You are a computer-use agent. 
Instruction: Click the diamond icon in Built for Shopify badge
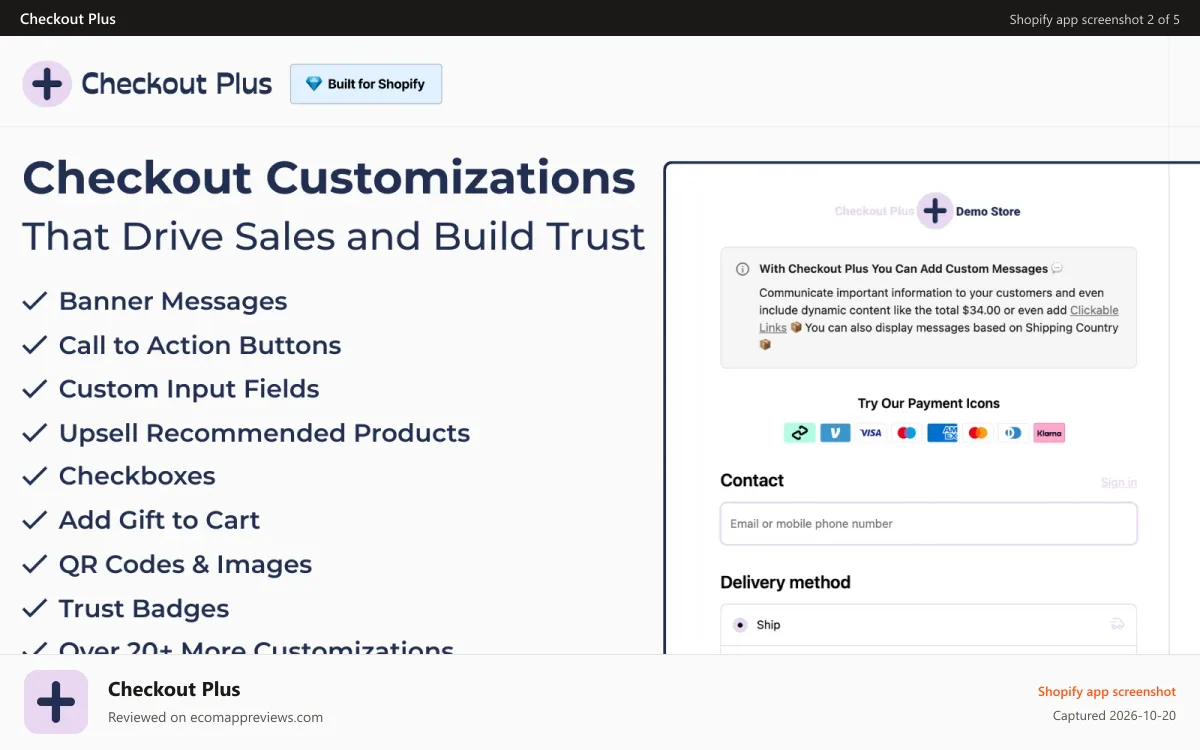(x=314, y=84)
